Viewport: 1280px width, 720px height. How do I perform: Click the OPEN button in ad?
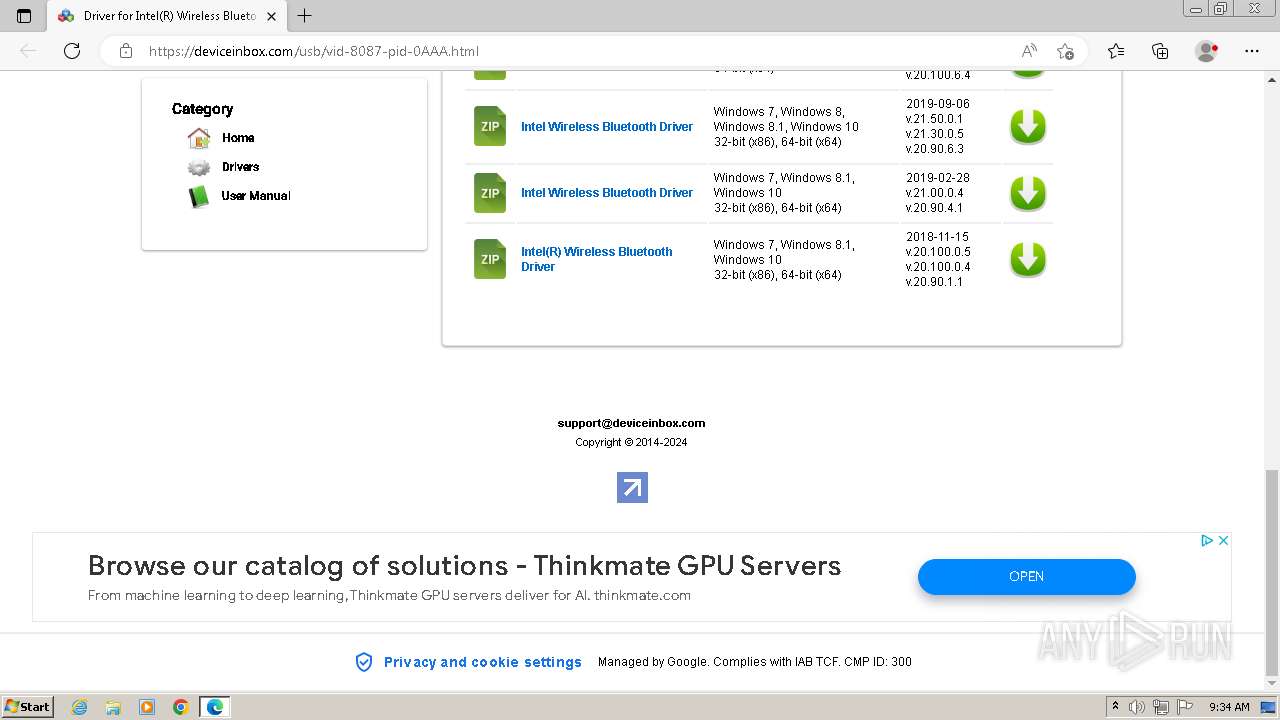click(x=1027, y=577)
